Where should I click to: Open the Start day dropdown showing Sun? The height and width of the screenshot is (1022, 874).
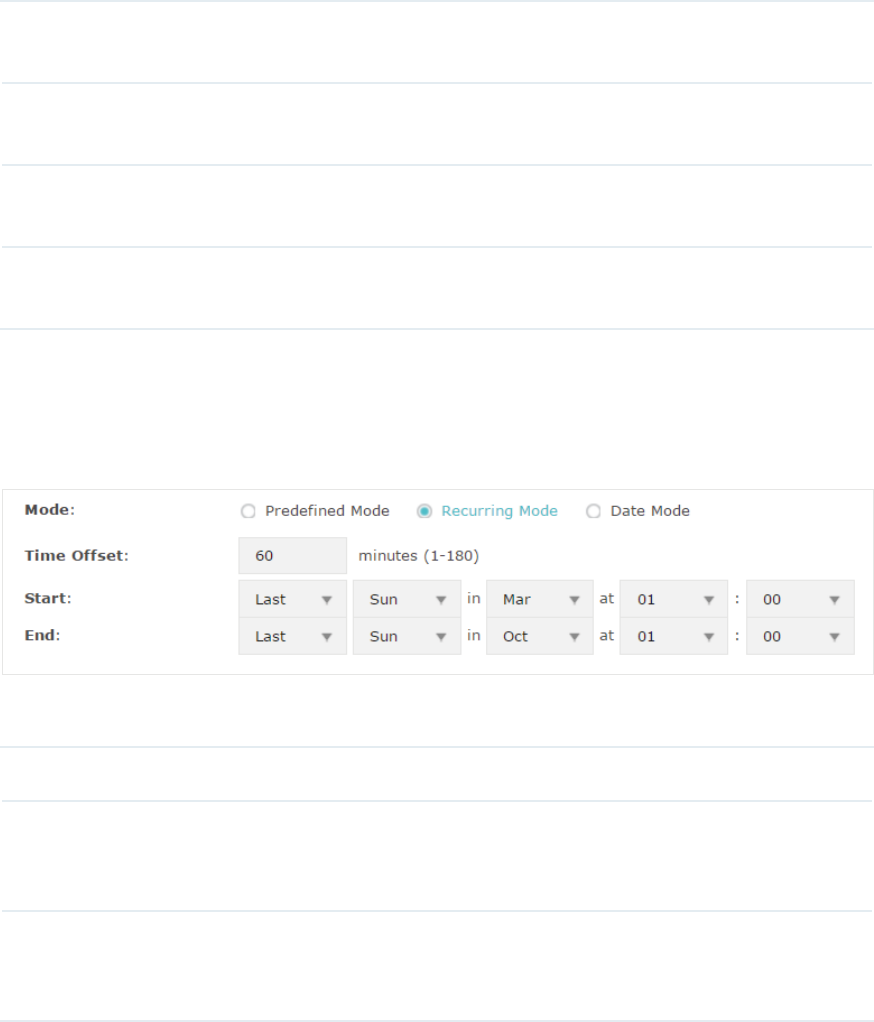click(407, 599)
